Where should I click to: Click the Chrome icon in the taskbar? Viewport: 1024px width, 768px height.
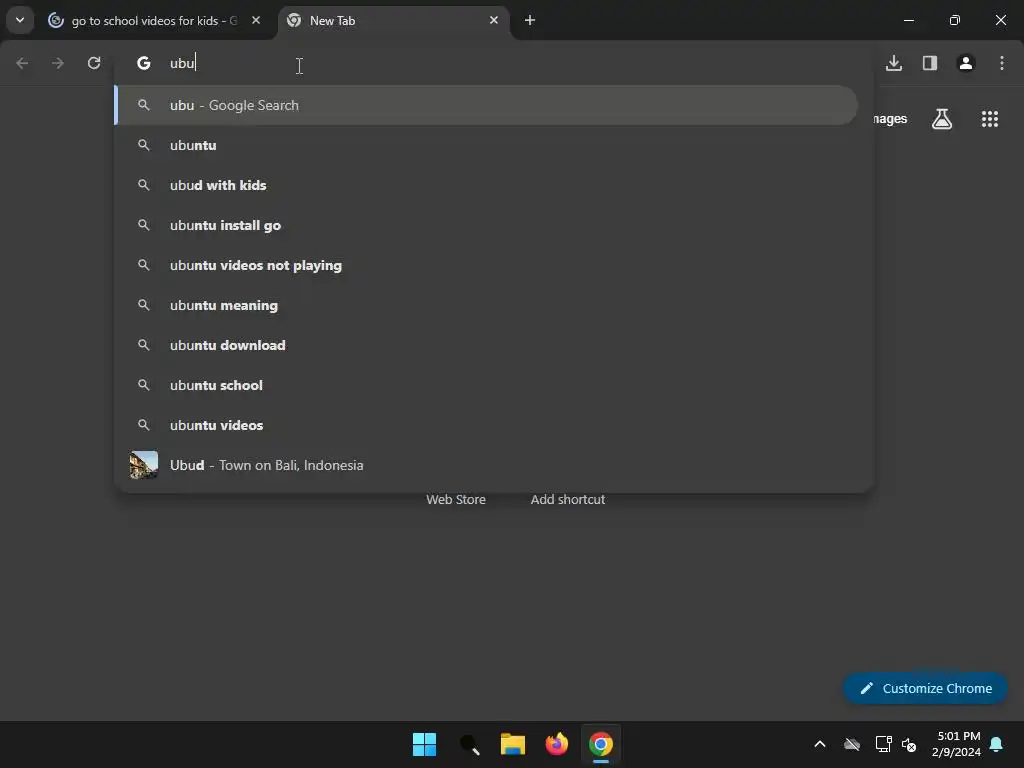coord(601,744)
